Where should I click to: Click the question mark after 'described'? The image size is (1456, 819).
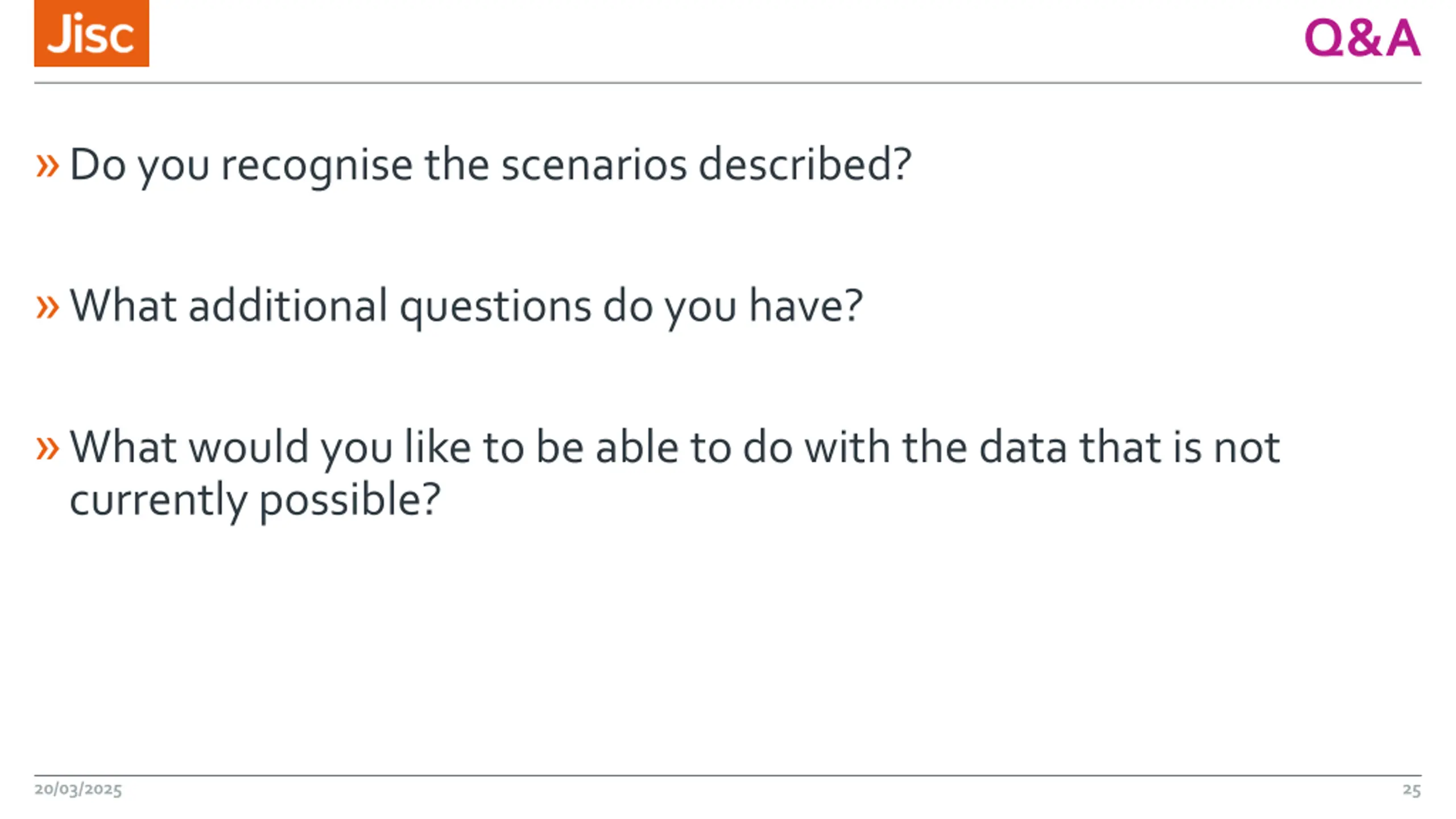pyautogui.click(x=901, y=164)
